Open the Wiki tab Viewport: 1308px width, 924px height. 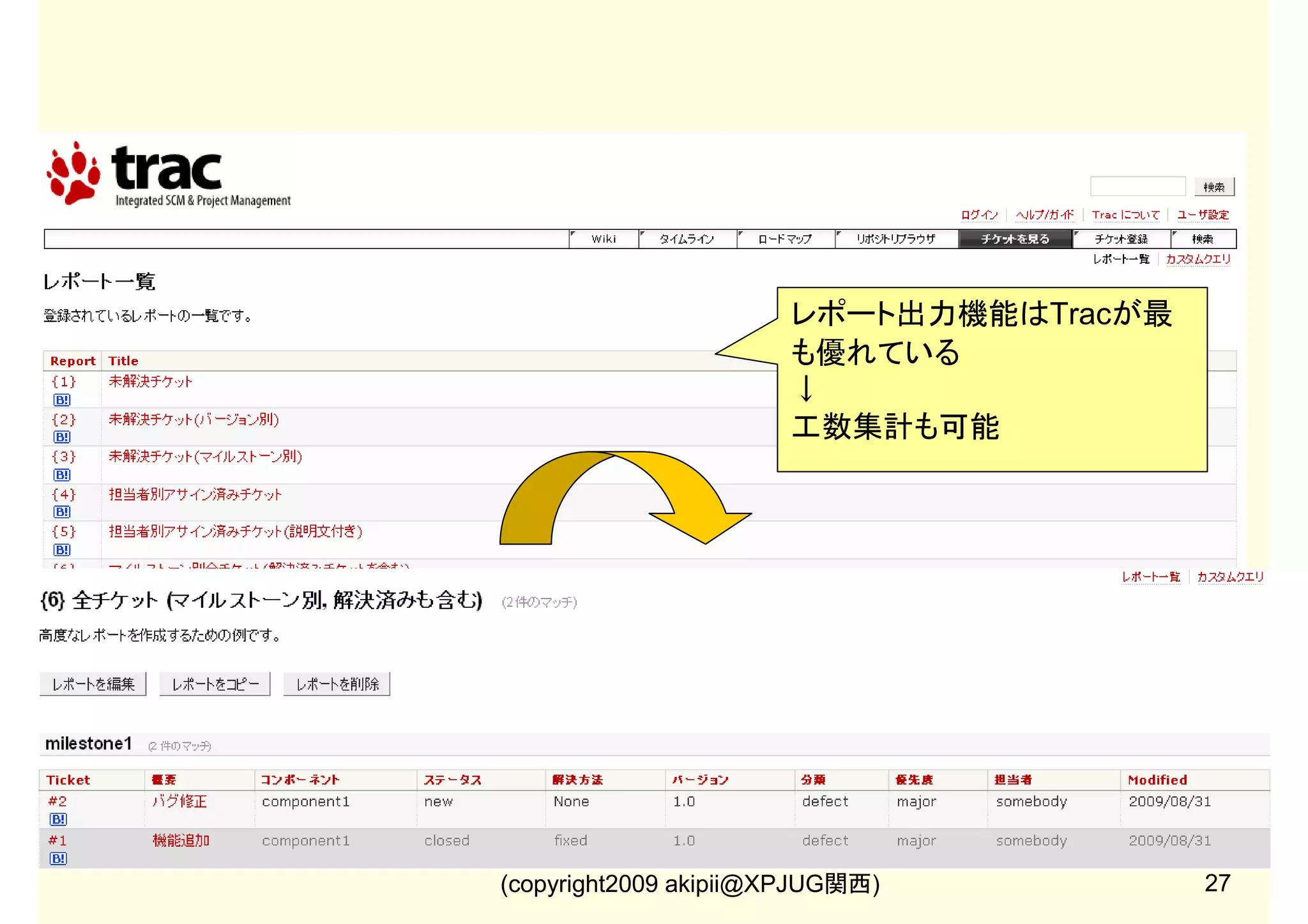[x=604, y=239]
